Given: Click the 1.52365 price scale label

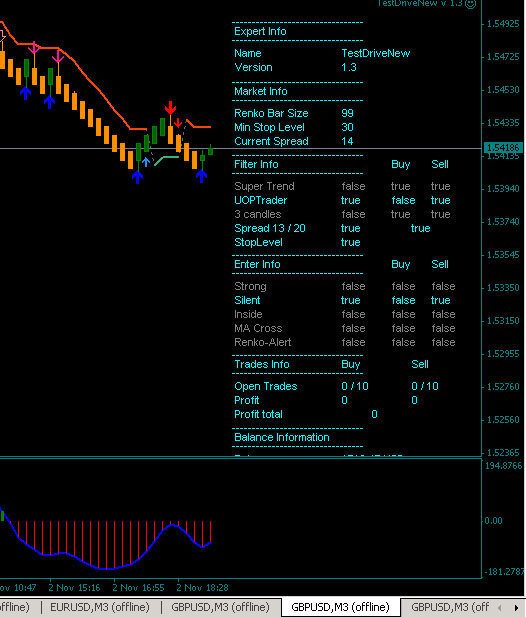Looking at the screenshot, I should [503, 453].
